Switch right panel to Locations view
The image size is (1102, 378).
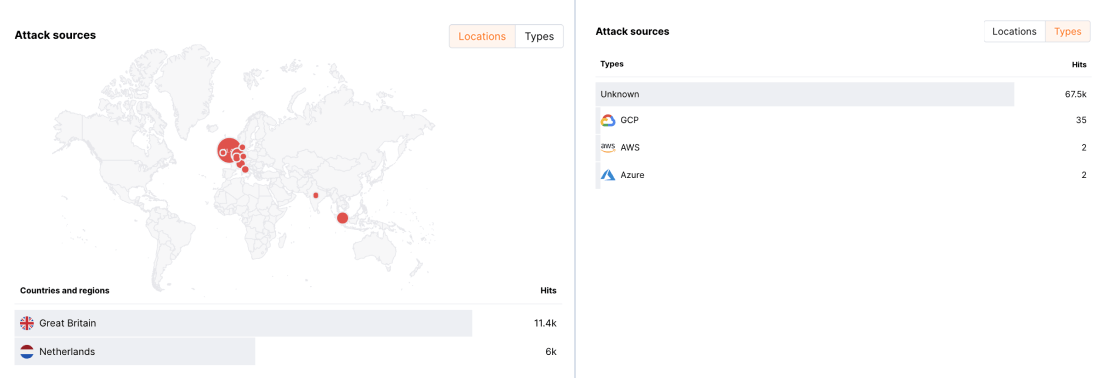click(1014, 32)
